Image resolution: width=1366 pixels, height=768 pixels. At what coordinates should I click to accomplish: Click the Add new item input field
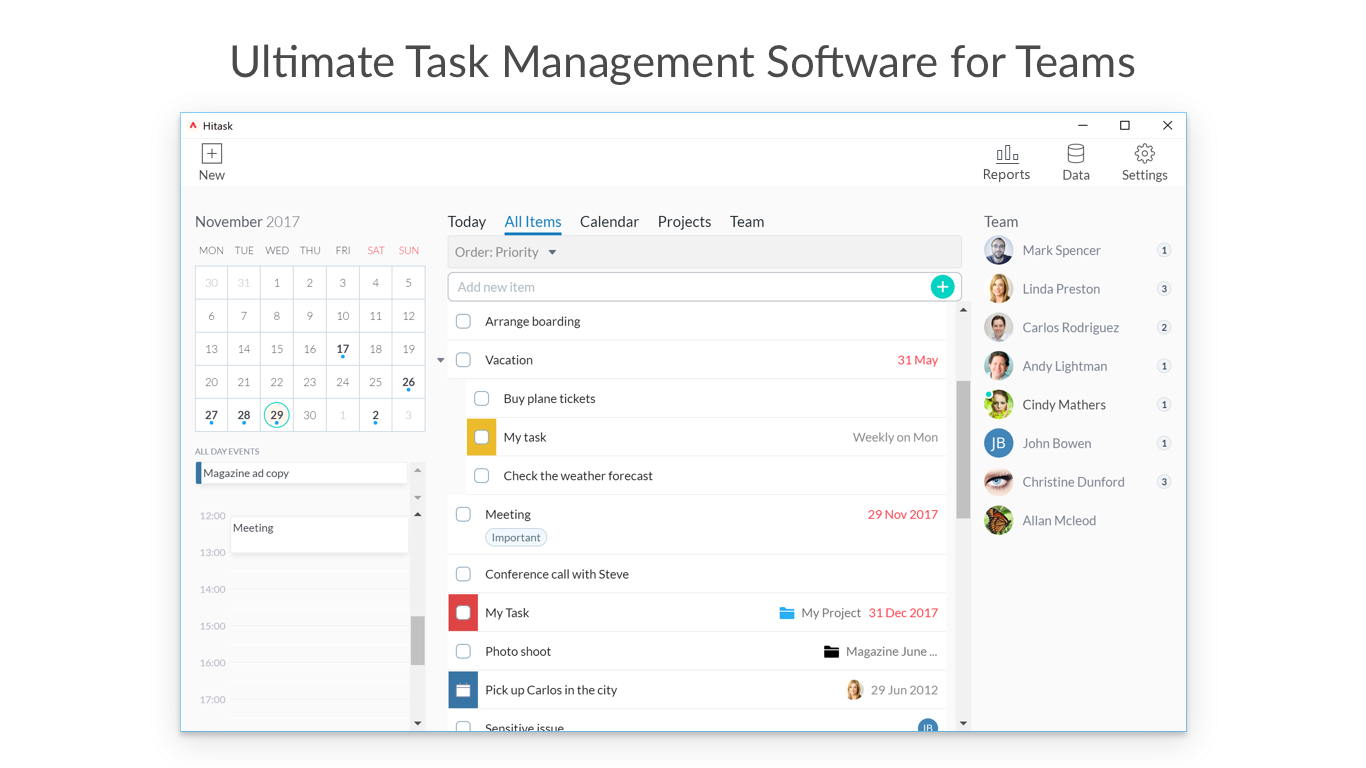click(650, 287)
